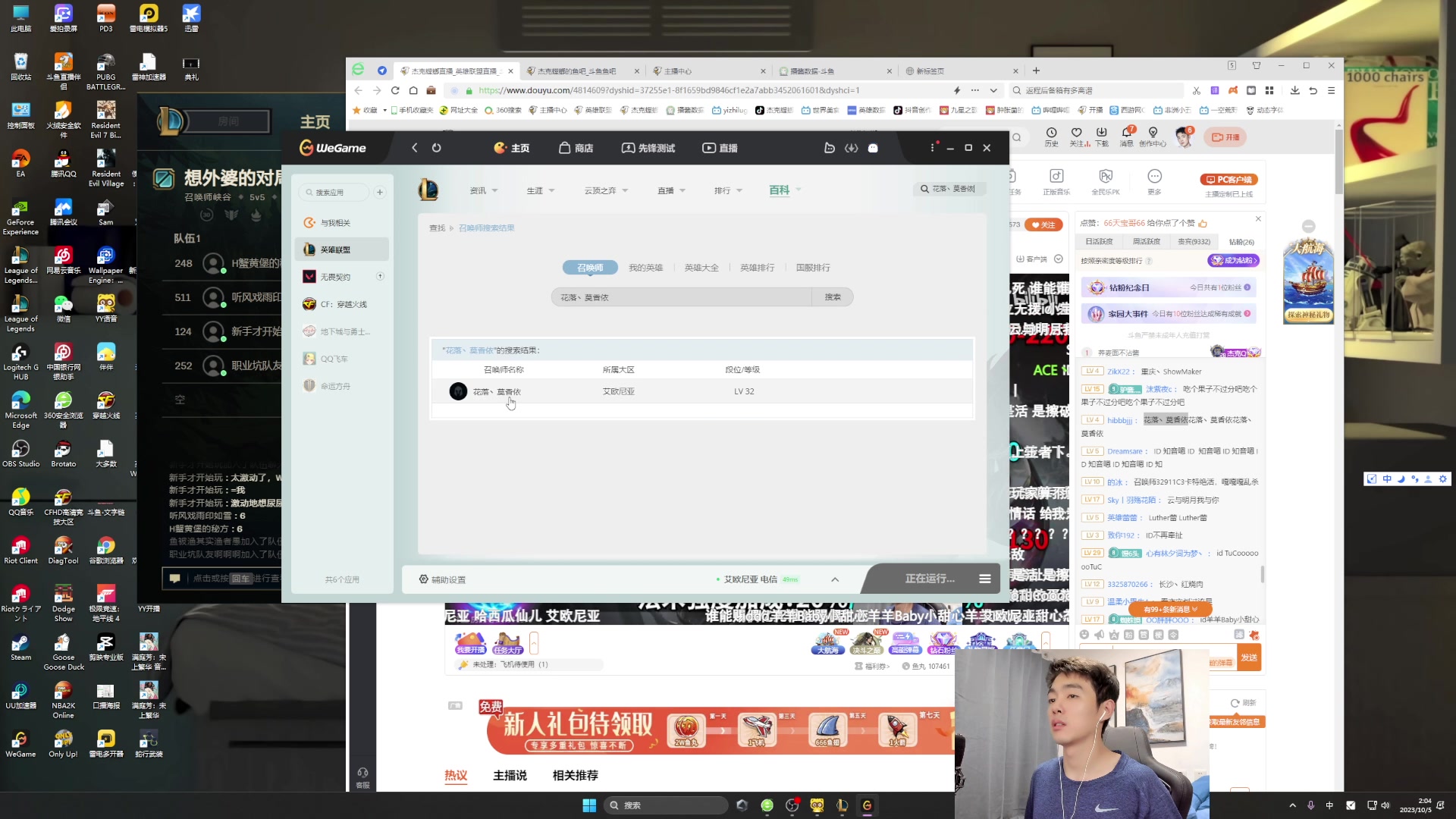Image resolution: width=1456 pixels, height=819 pixels.
Task: Select 与我相关 in WeGame sidebar
Action: point(342,223)
